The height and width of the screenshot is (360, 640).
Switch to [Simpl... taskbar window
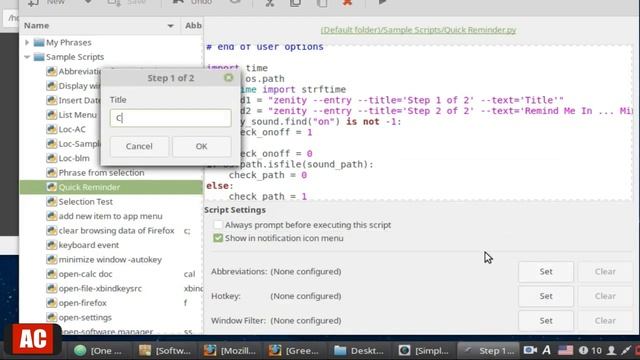point(424,350)
